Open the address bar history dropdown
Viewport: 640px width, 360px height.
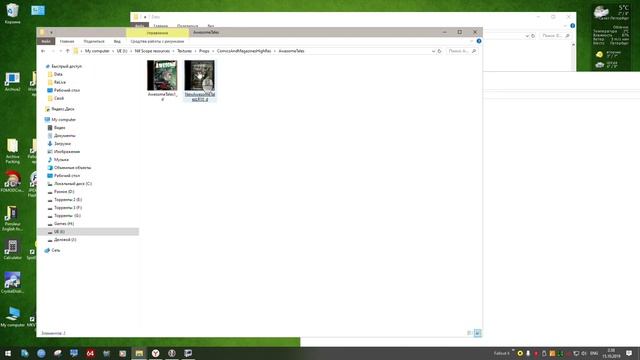point(433,51)
